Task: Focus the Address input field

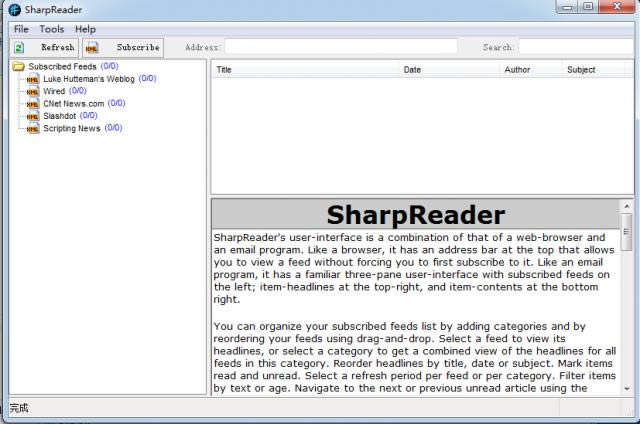Action: (341, 47)
